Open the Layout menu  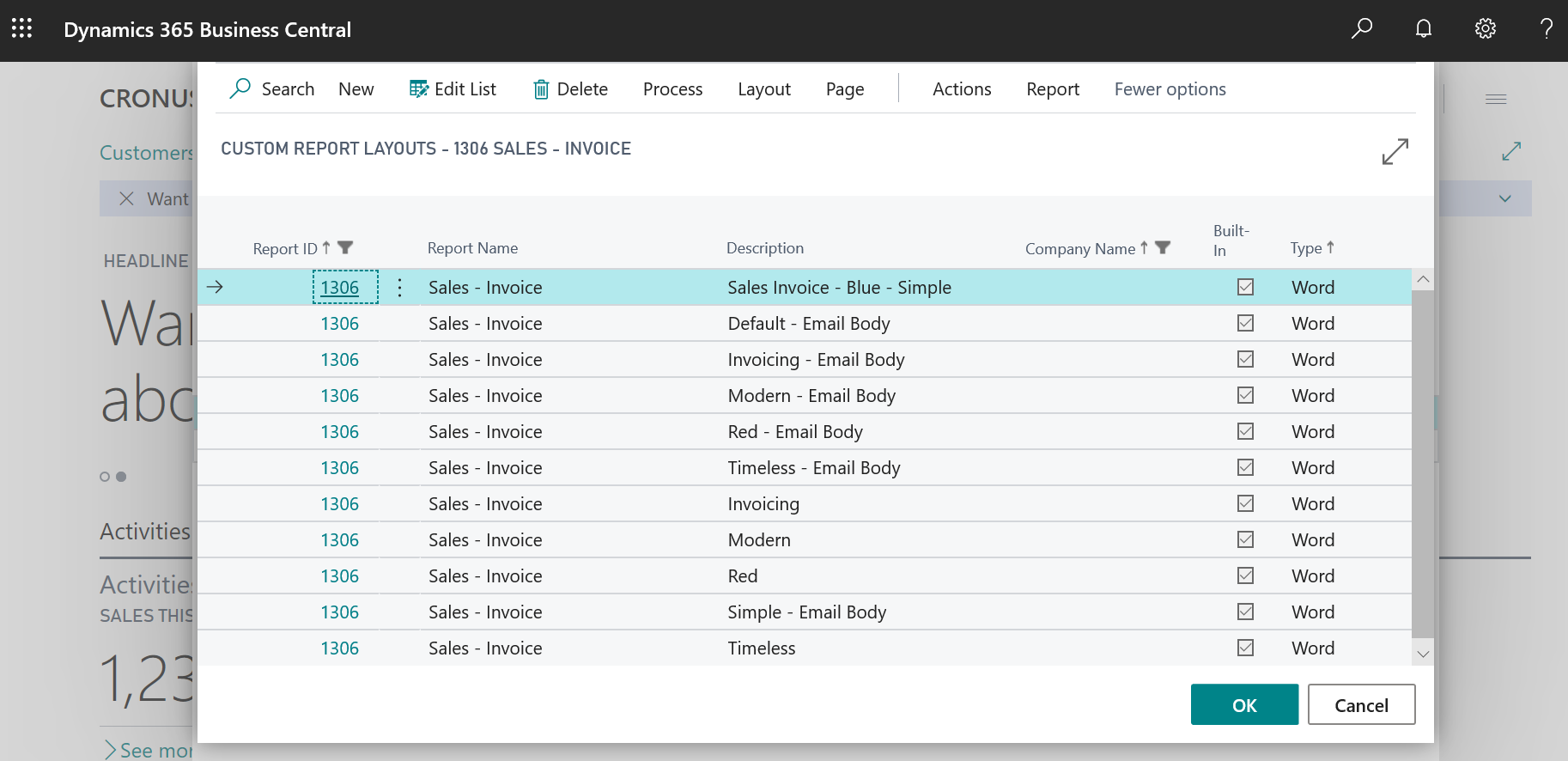point(764,89)
